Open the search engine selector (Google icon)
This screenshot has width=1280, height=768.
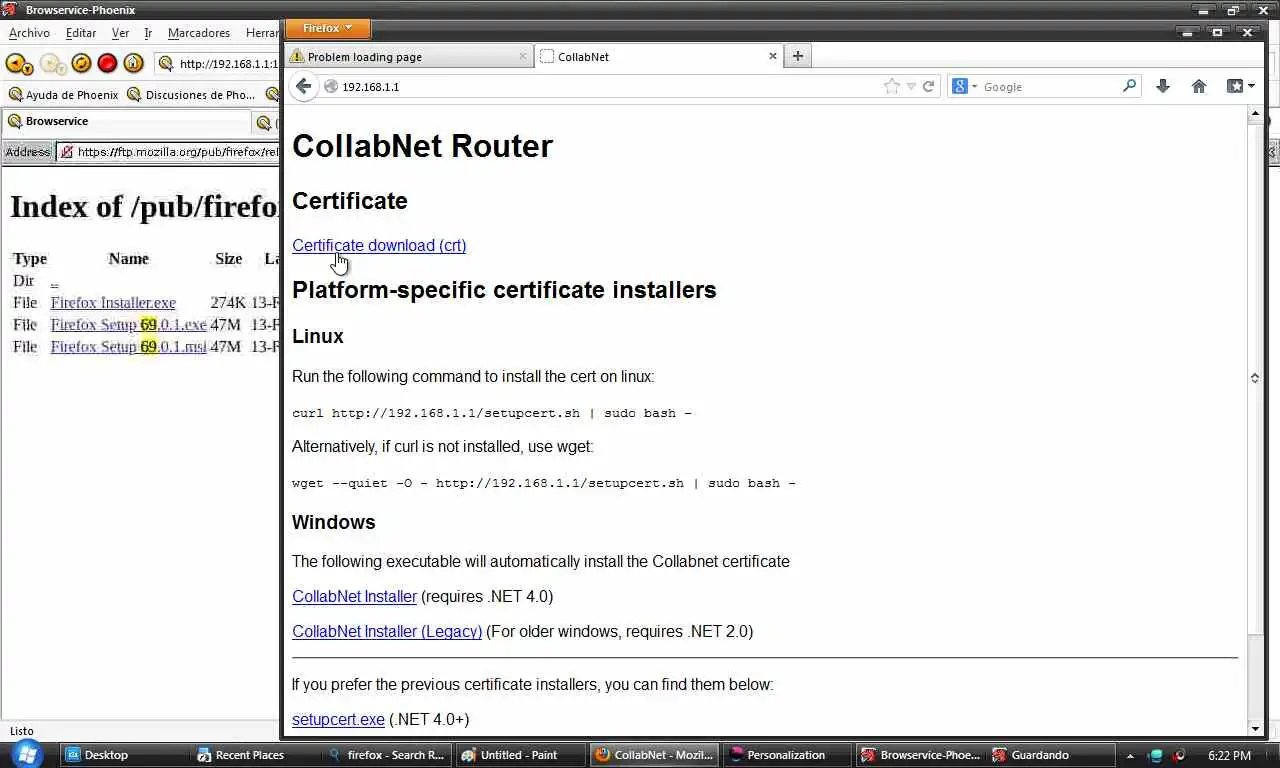(964, 87)
